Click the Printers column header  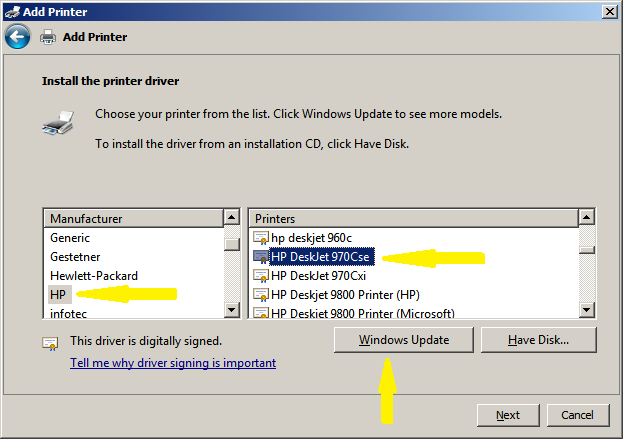tap(414, 219)
